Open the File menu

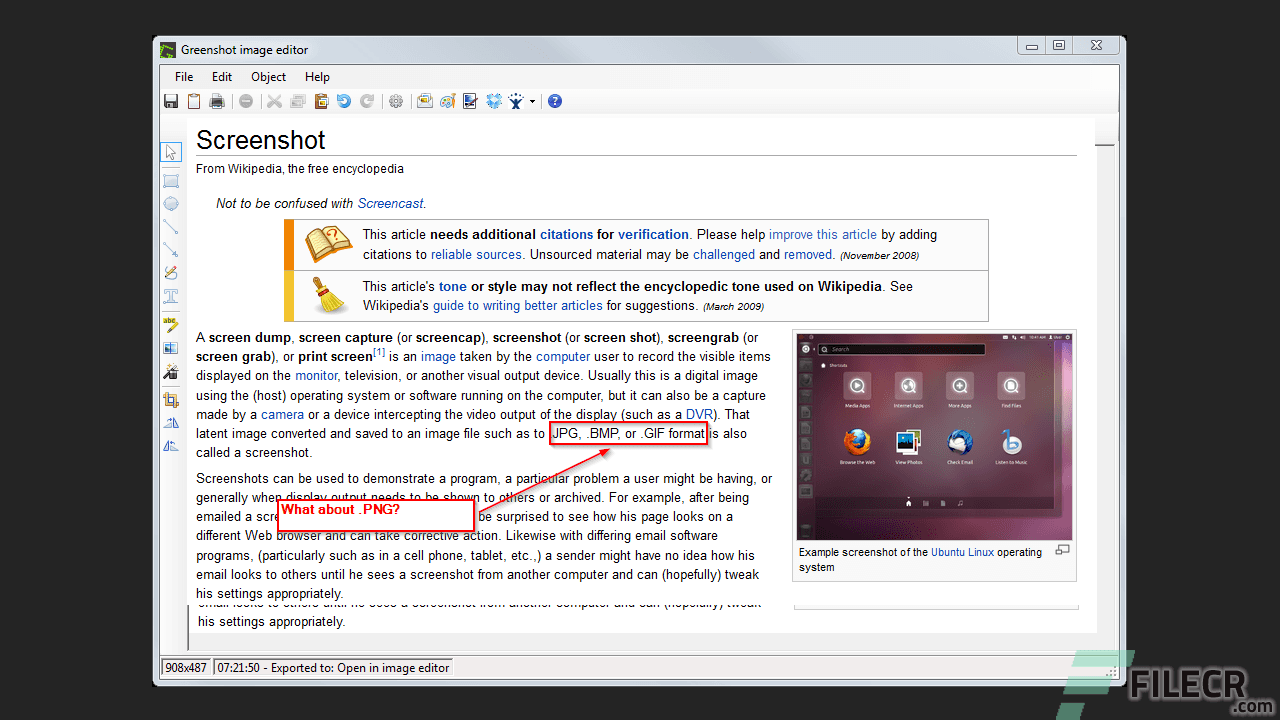(184, 77)
